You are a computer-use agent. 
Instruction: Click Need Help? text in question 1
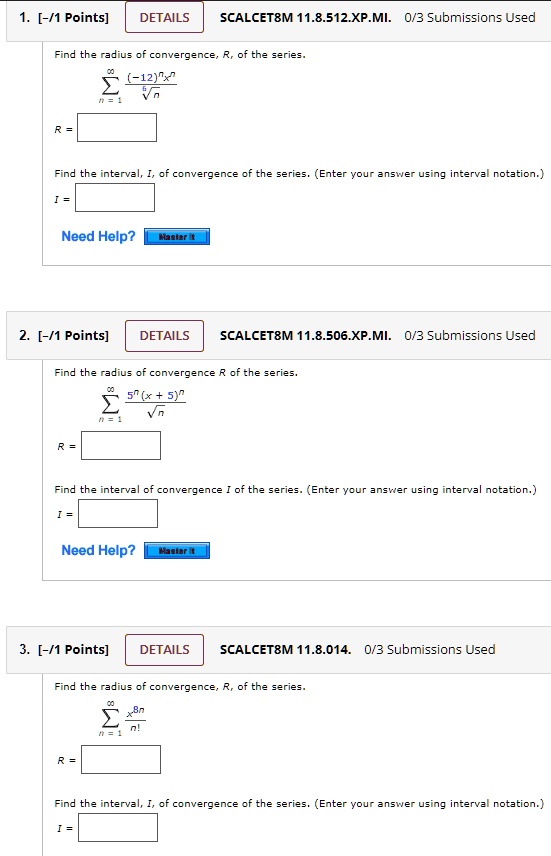(x=98, y=236)
